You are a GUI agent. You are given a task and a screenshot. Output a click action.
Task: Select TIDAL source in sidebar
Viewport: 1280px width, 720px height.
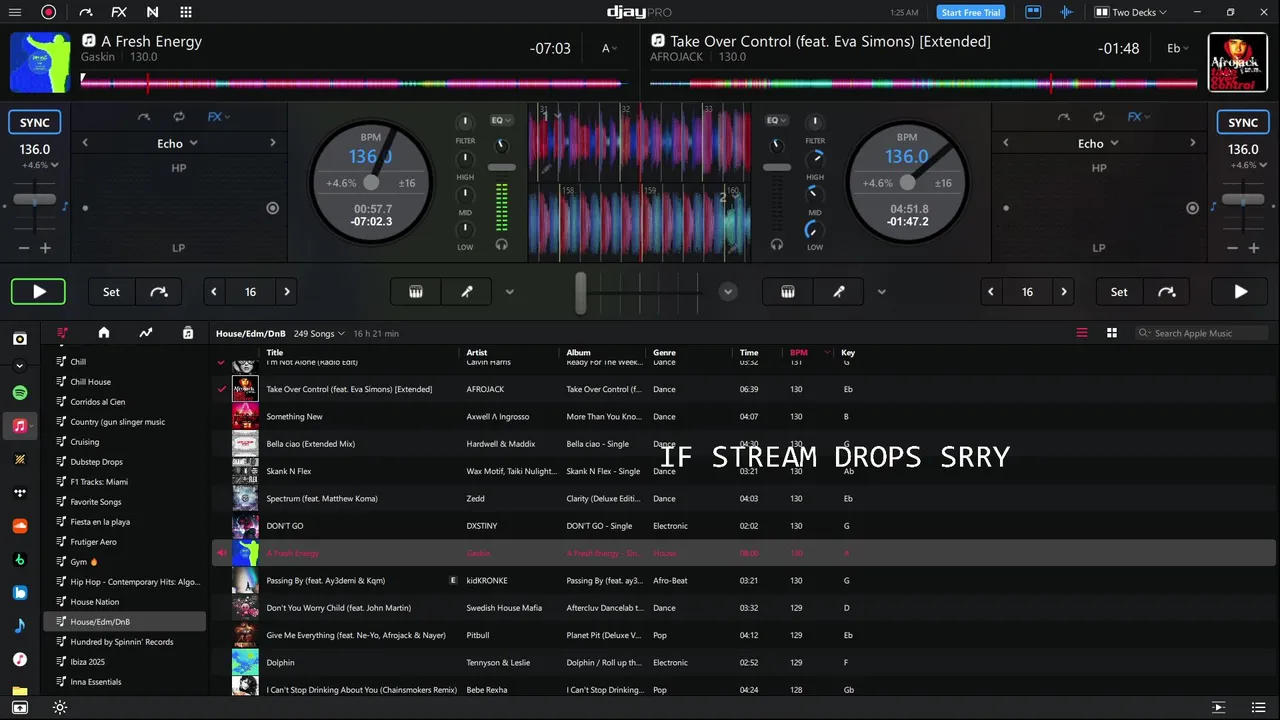coord(20,493)
